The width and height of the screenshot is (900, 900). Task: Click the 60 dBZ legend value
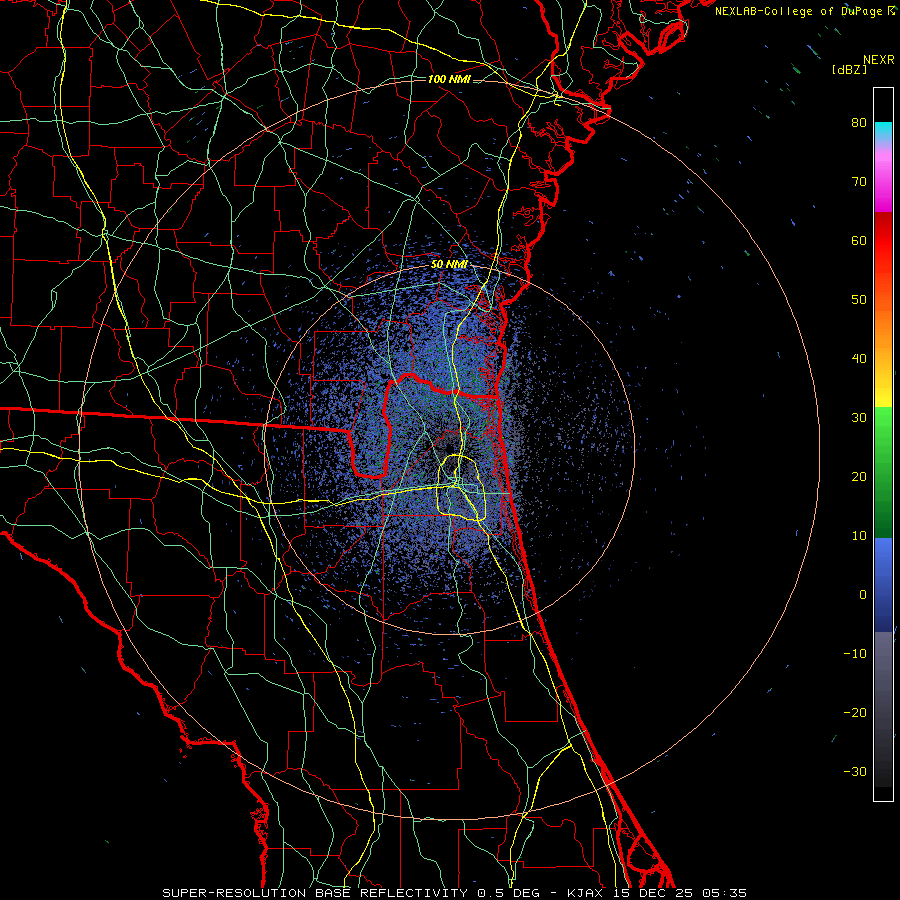click(x=859, y=240)
